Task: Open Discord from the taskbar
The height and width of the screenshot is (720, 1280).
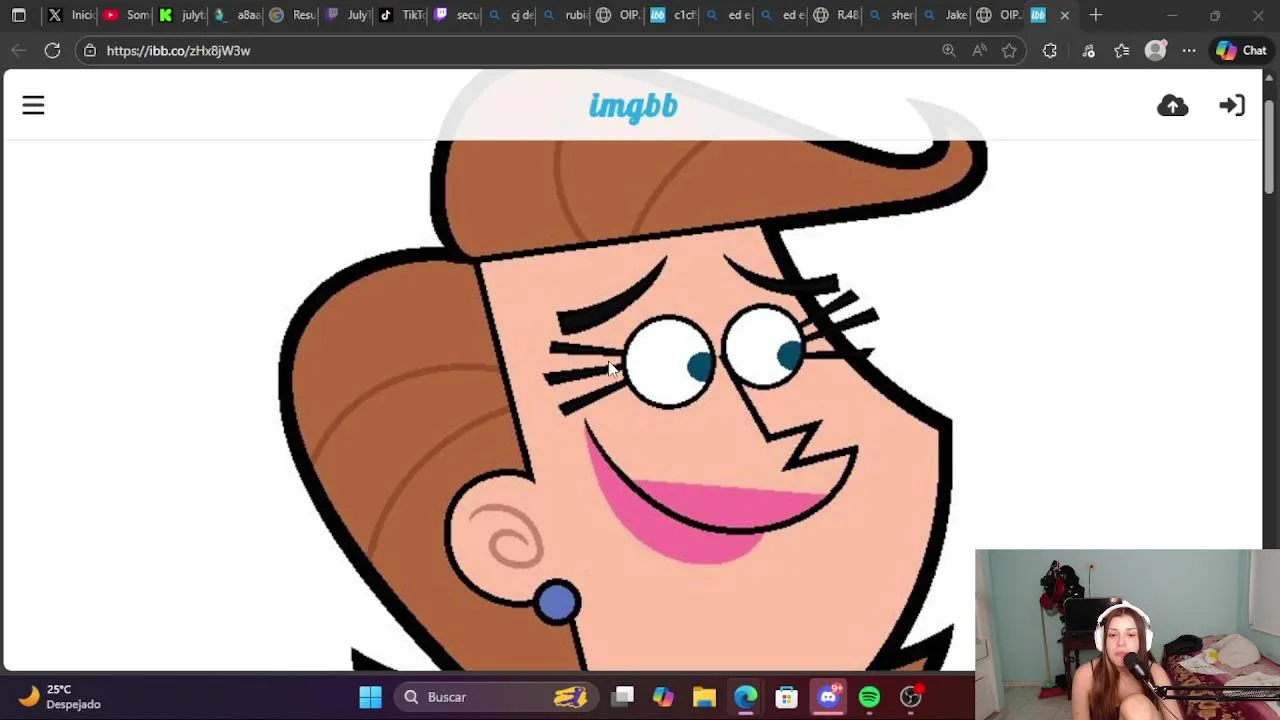Action: pos(828,697)
